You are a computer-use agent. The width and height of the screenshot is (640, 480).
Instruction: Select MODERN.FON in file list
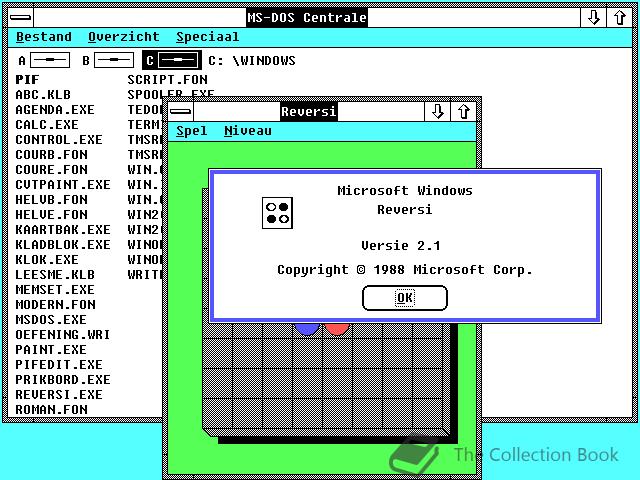(56, 304)
